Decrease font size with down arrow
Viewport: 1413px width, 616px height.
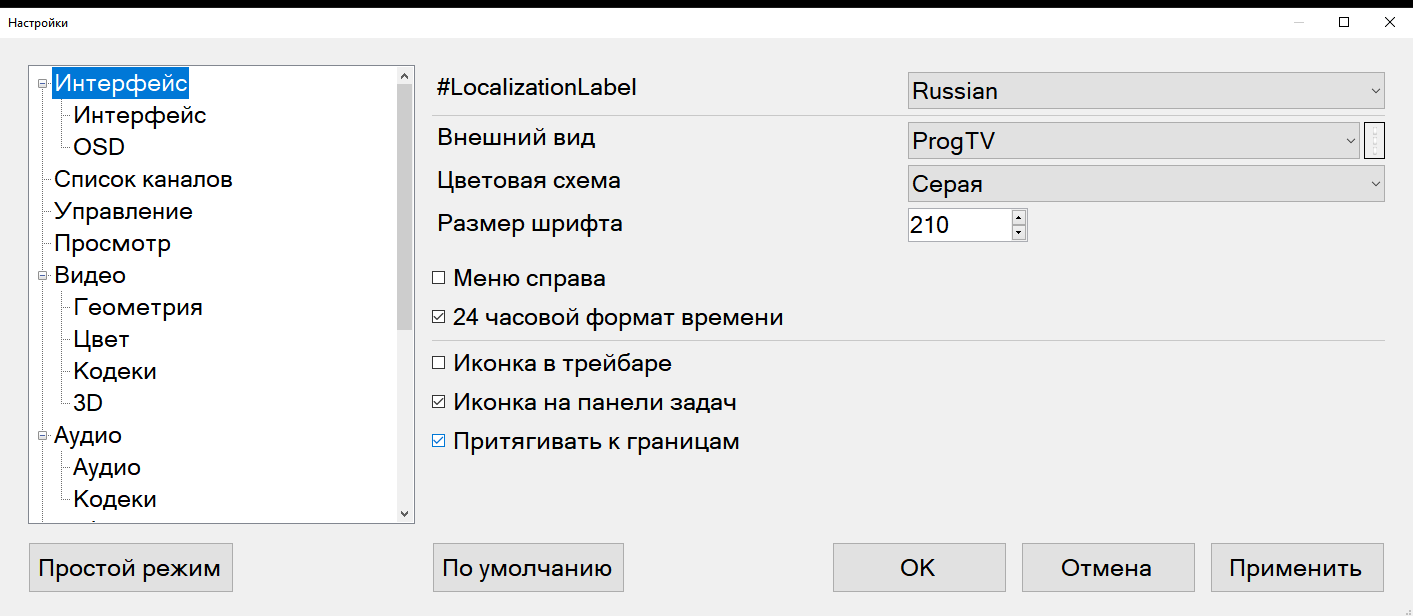(1019, 233)
